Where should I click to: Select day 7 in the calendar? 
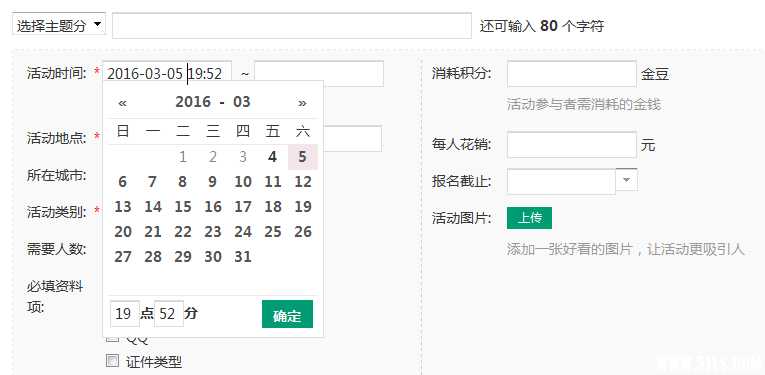coord(153,182)
